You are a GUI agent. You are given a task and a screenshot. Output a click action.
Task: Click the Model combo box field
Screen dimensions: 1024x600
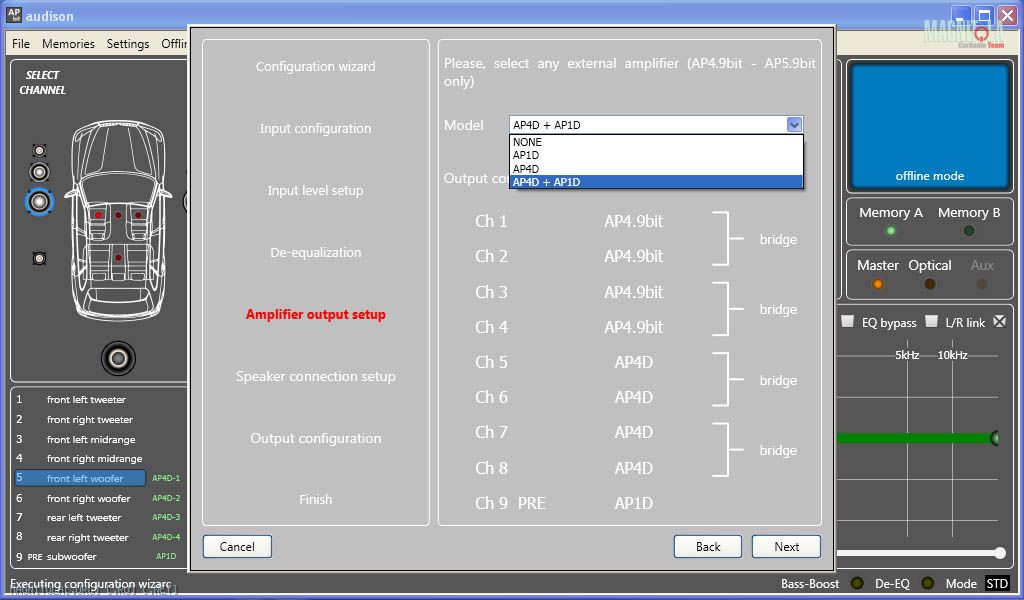coord(656,125)
